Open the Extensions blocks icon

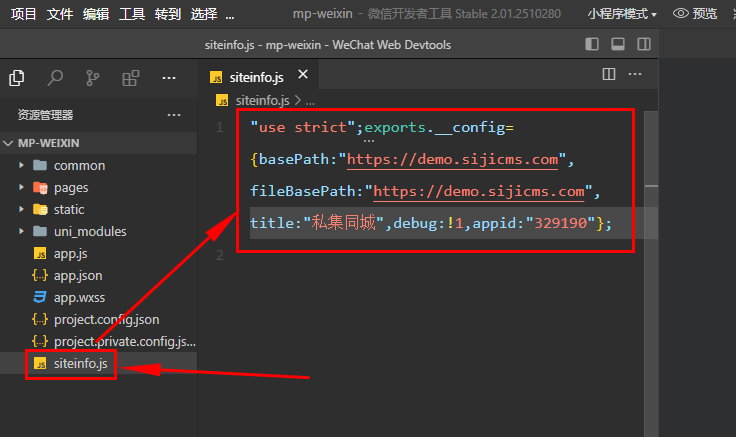tap(130, 78)
